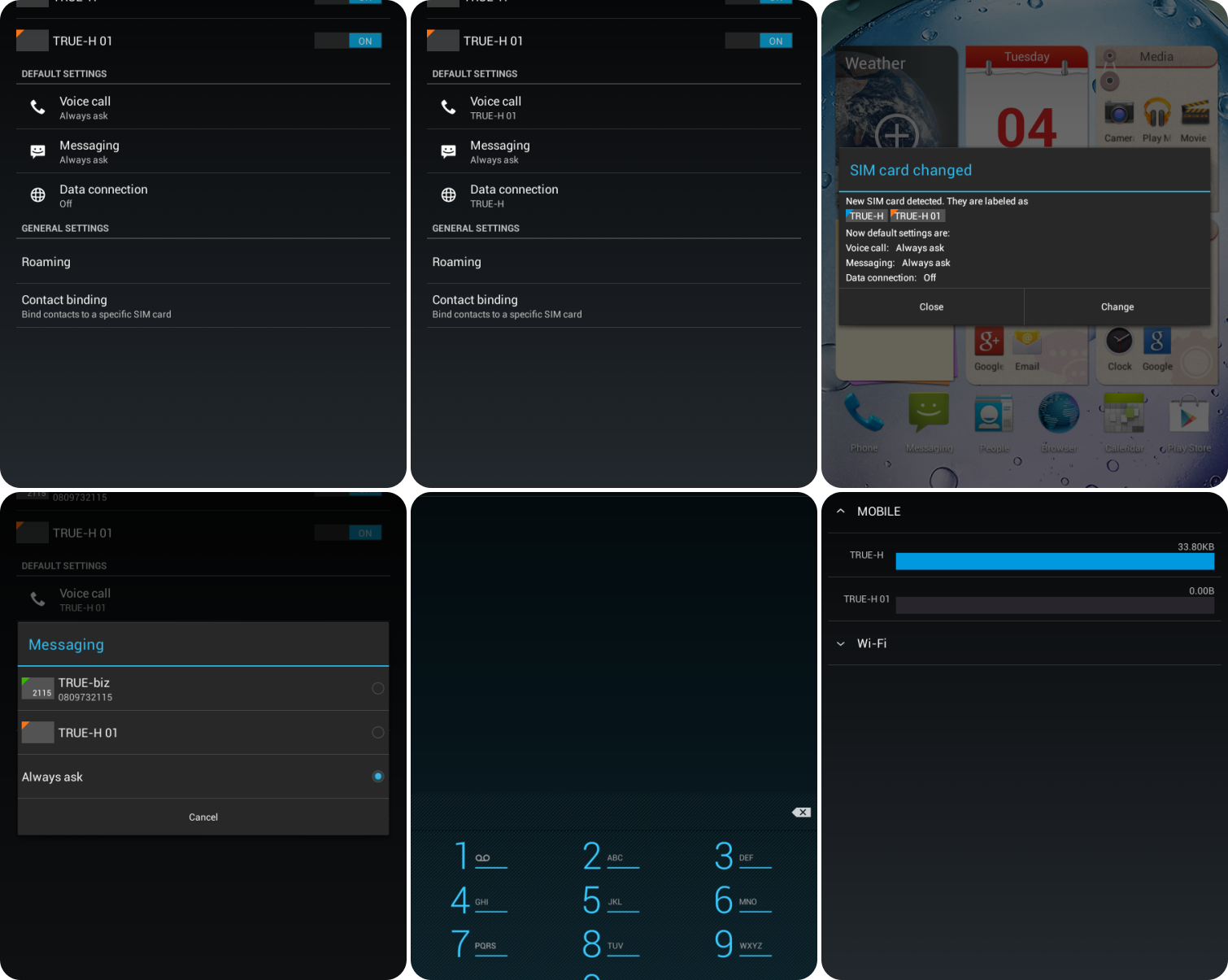Open Messaging app on home screen
This screenshot has width=1228, height=980.
929,422
